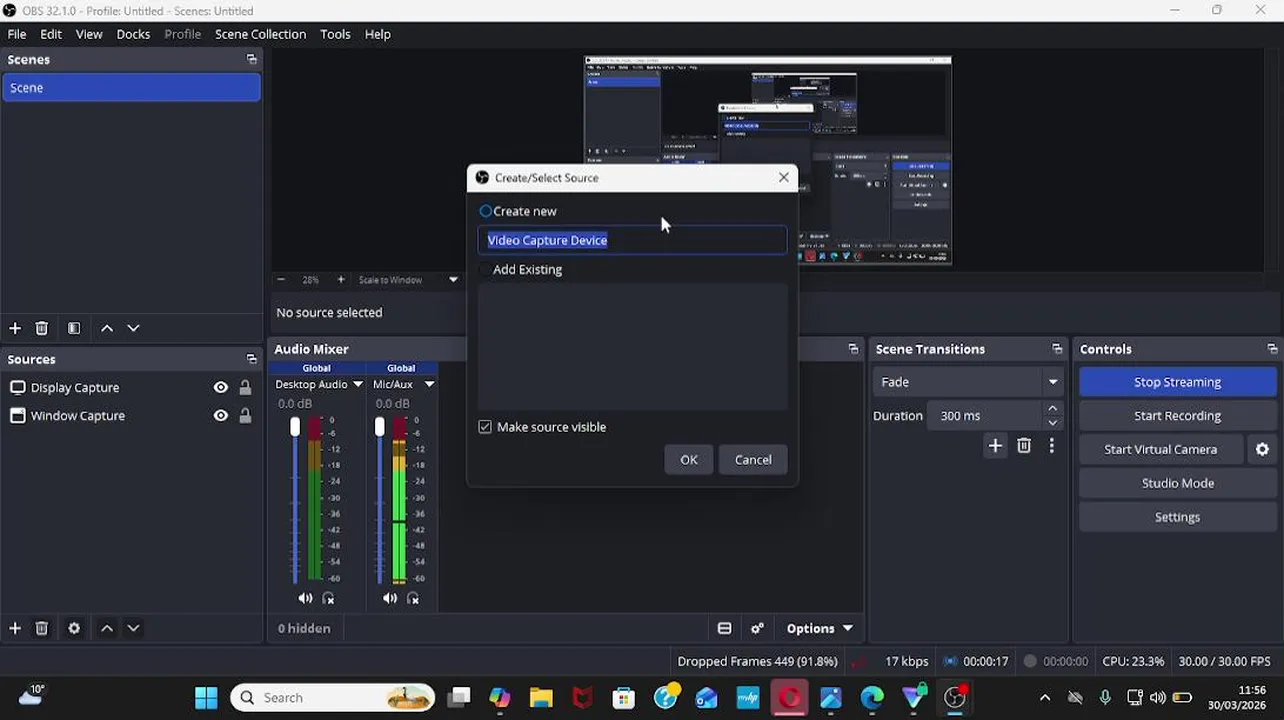Uncheck Make source visible

[x=485, y=427]
